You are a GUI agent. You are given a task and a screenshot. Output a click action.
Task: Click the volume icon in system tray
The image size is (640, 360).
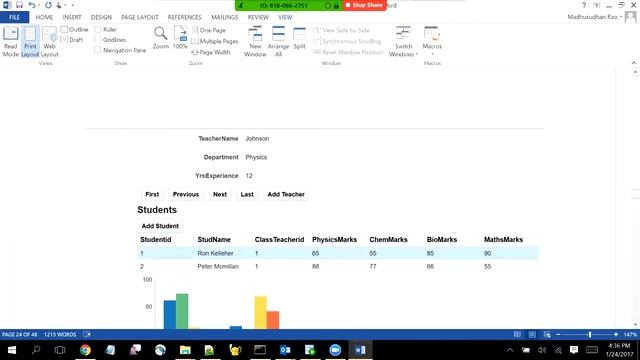coord(542,350)
